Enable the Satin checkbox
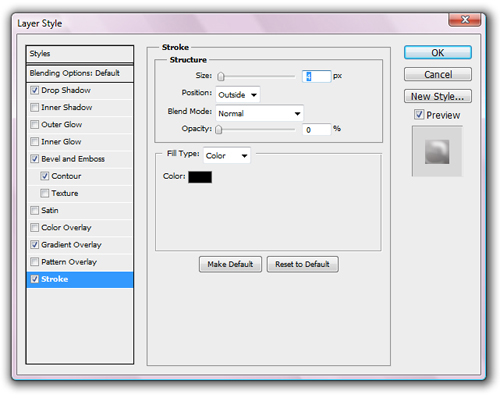Screen dimensions: 500x398 coord(35,210)
